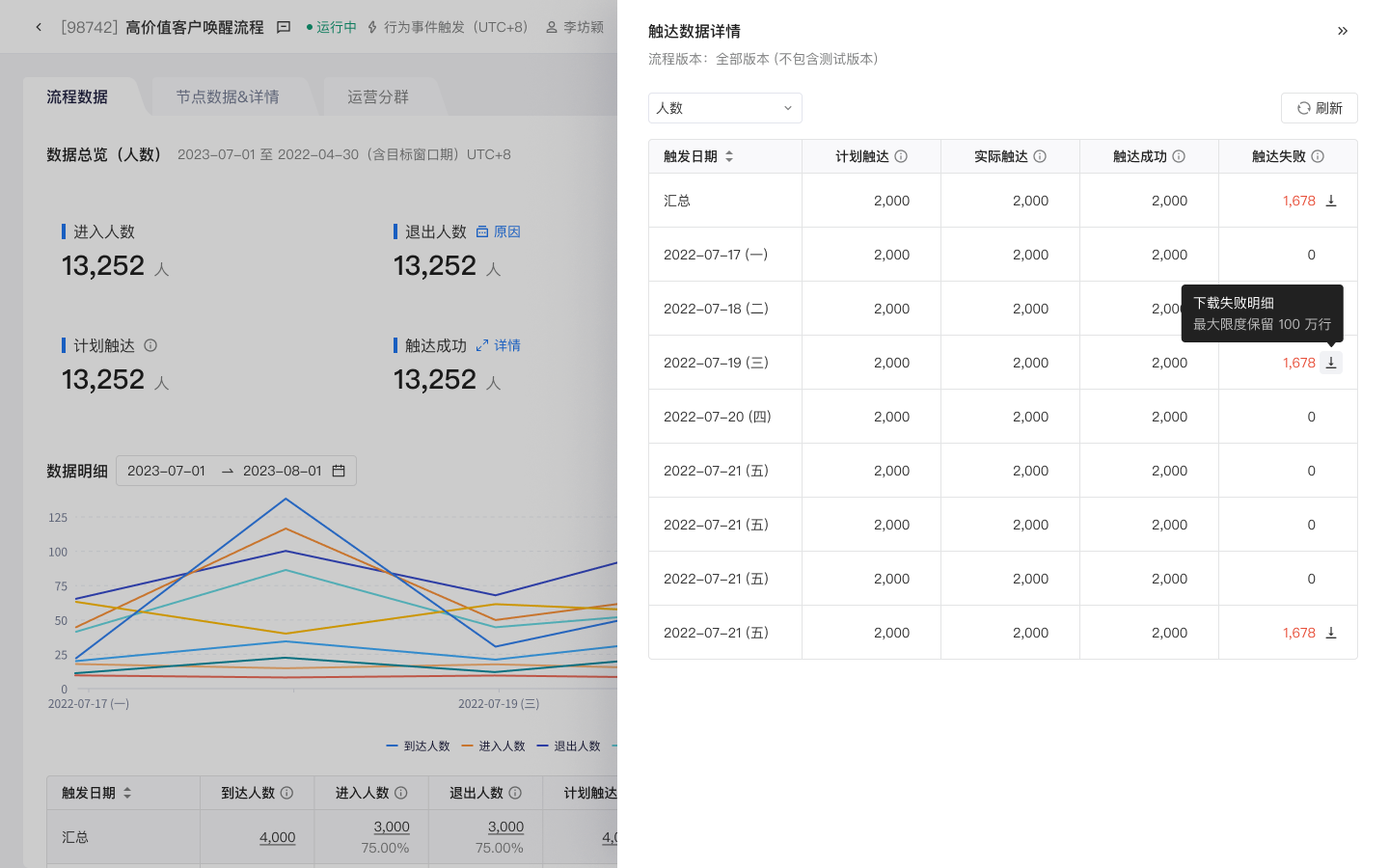Click the 运行中 status indicator
This screenshot has width=1389, height=868.
point(332,27)
